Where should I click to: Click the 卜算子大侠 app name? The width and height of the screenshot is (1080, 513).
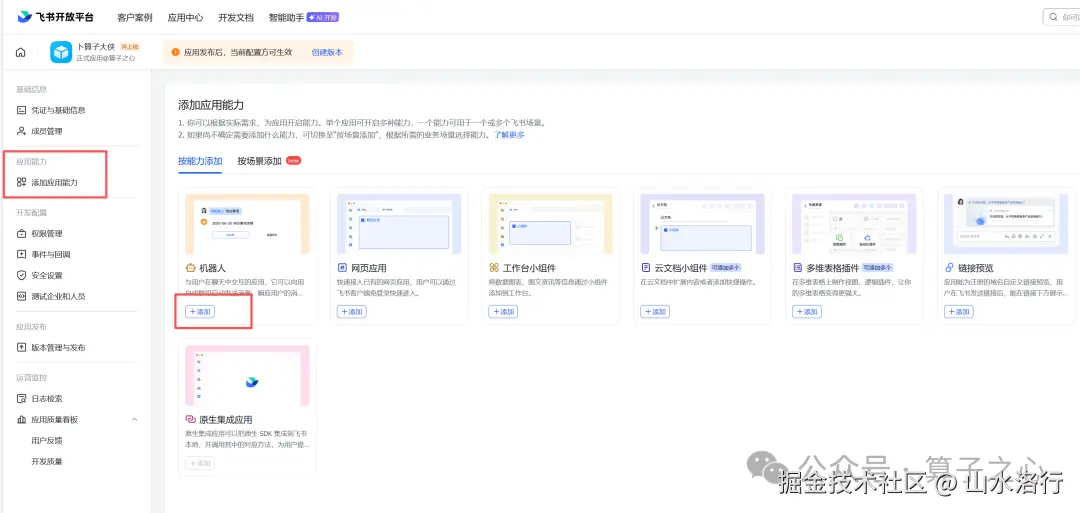[96, 47]
